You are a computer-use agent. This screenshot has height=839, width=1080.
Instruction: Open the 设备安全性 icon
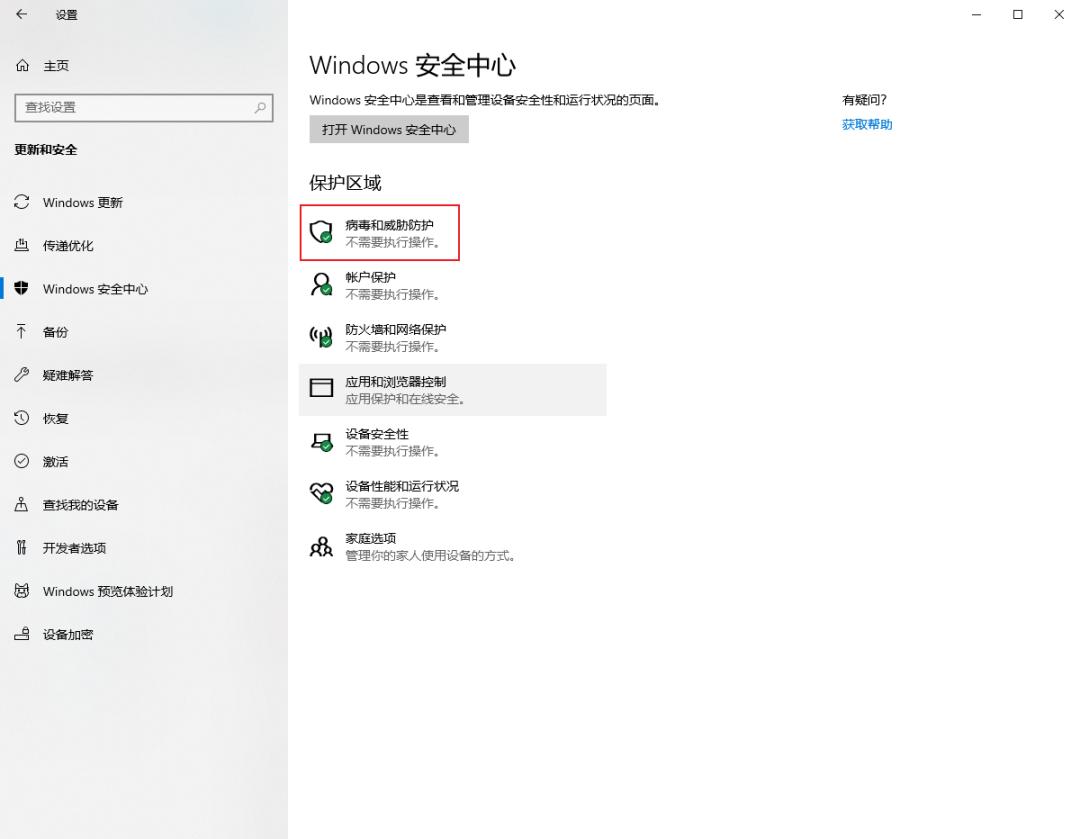tap(321, 441)
